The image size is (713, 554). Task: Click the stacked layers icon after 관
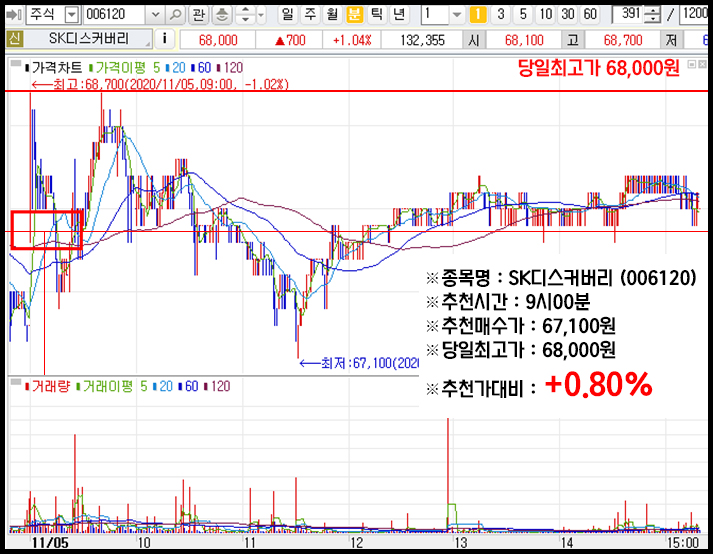point(222,15)
